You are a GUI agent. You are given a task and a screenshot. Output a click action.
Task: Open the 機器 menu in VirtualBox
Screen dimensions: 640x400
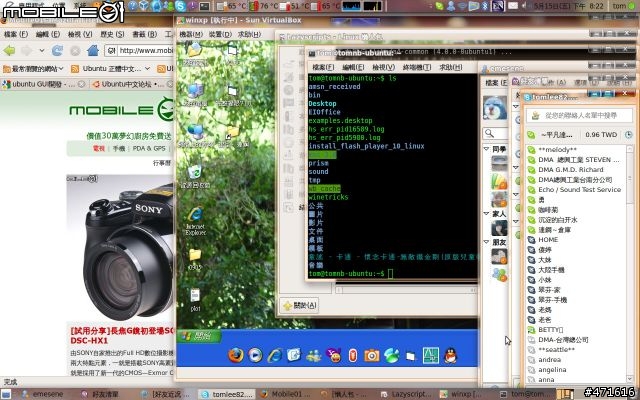pyautogui.click(x=190, y=34)
